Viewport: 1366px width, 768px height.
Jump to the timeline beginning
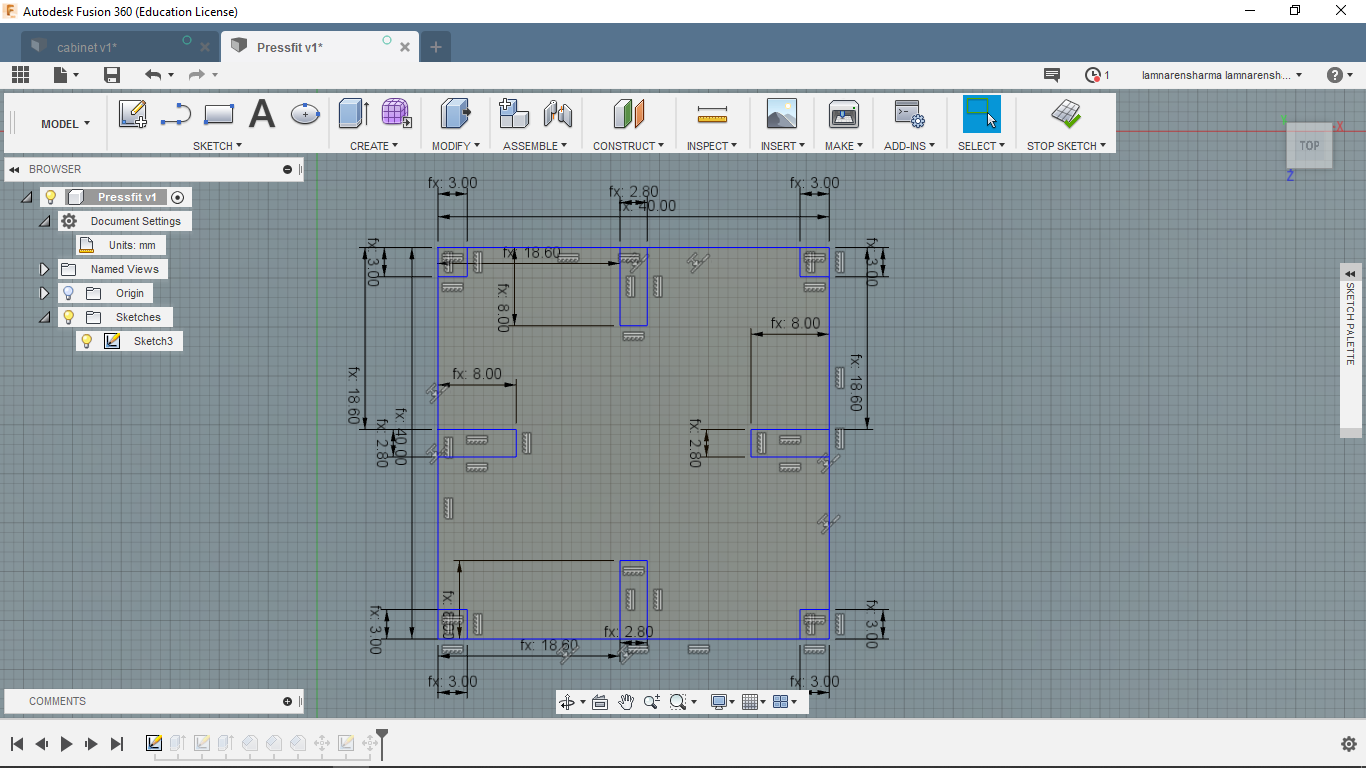17,744
